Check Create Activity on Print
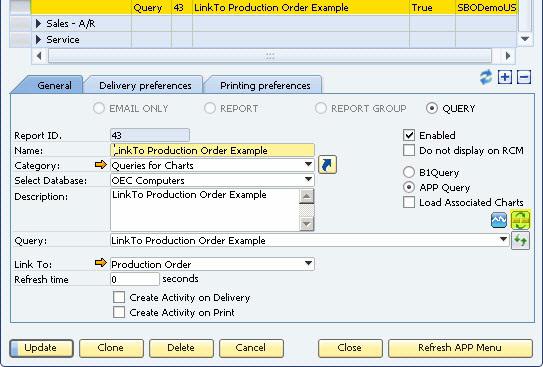This screenshot has width=543, height=367. (x=119, y=312)
